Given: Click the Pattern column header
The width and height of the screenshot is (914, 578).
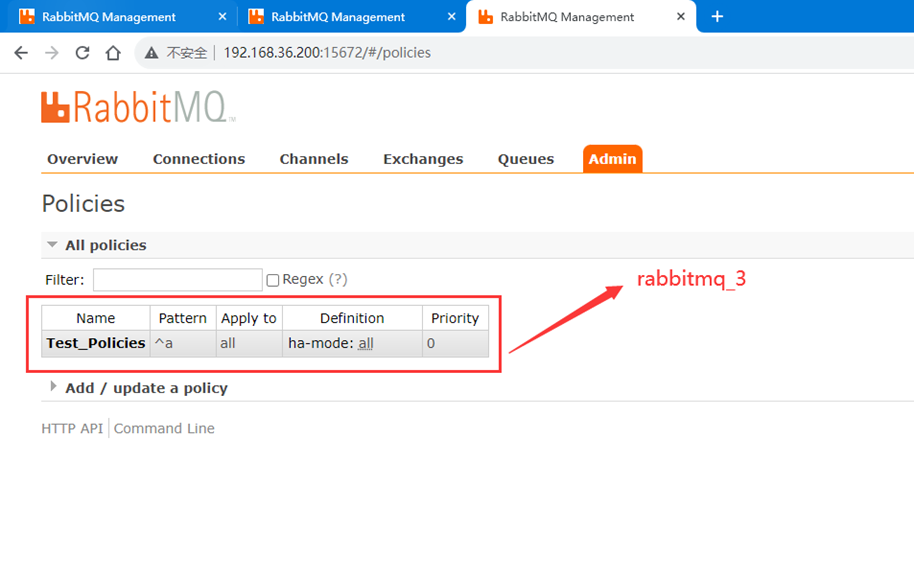Looking at the screenshot, I should (182, 318).
